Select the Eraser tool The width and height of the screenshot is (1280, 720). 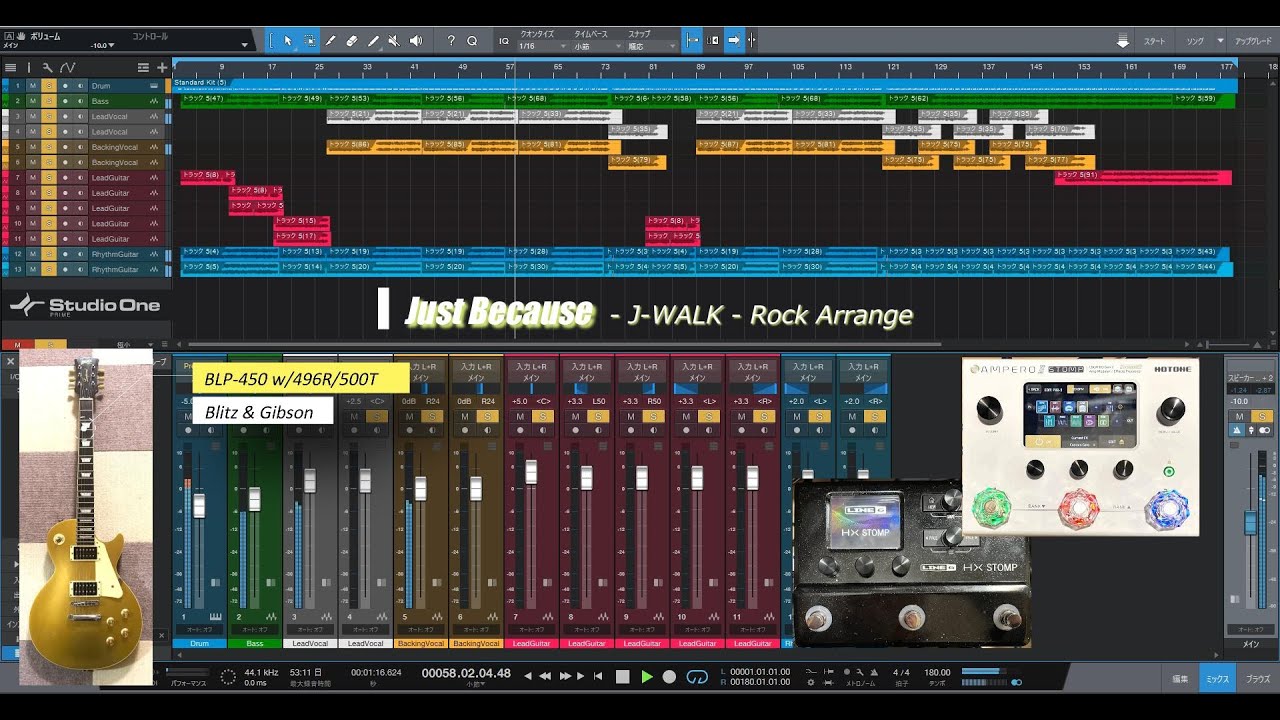[352, 41]
